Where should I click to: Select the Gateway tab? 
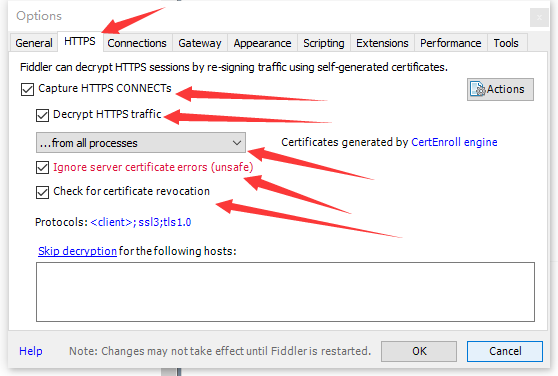(200, 43)
